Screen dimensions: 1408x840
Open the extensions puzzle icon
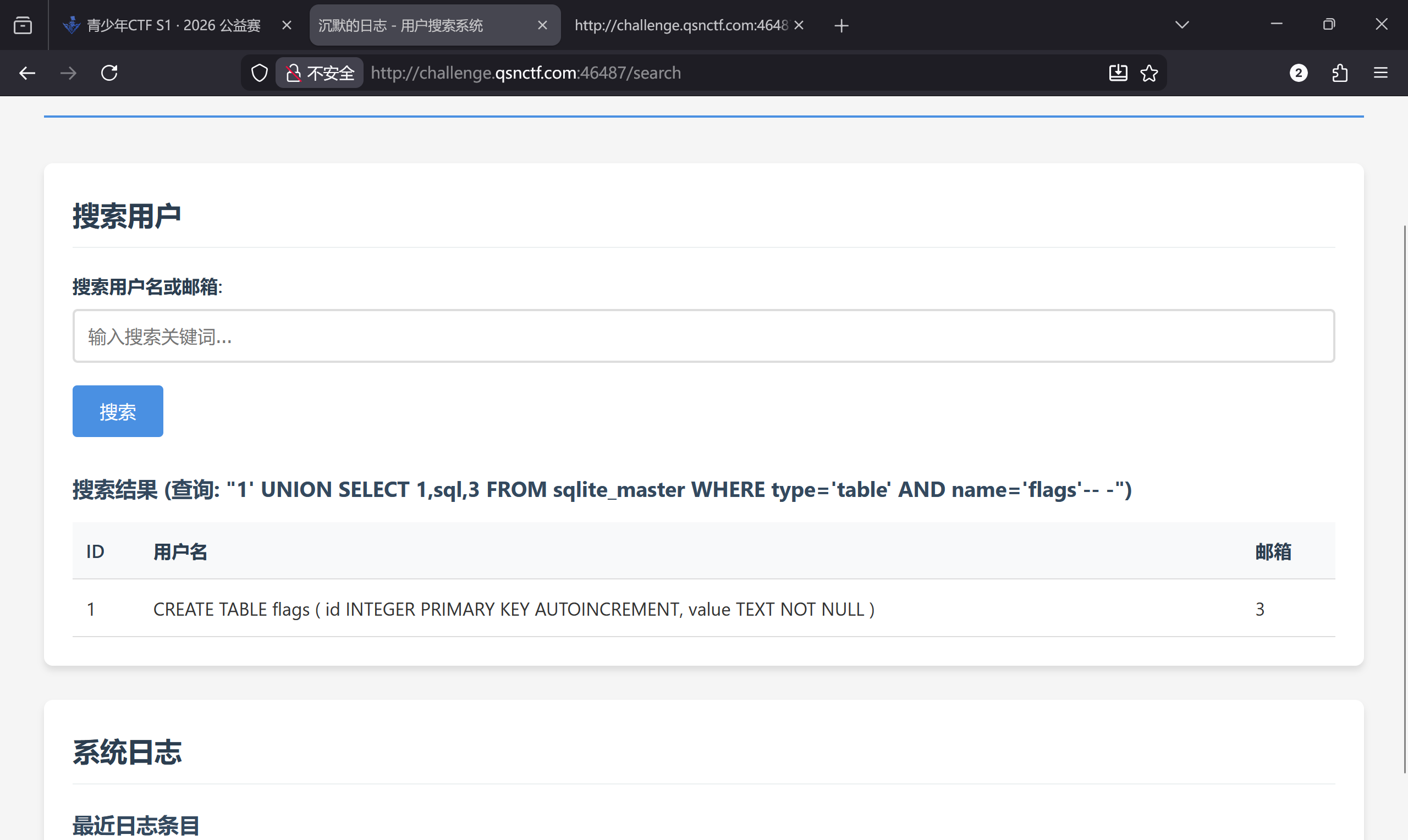click(1339, 73)
